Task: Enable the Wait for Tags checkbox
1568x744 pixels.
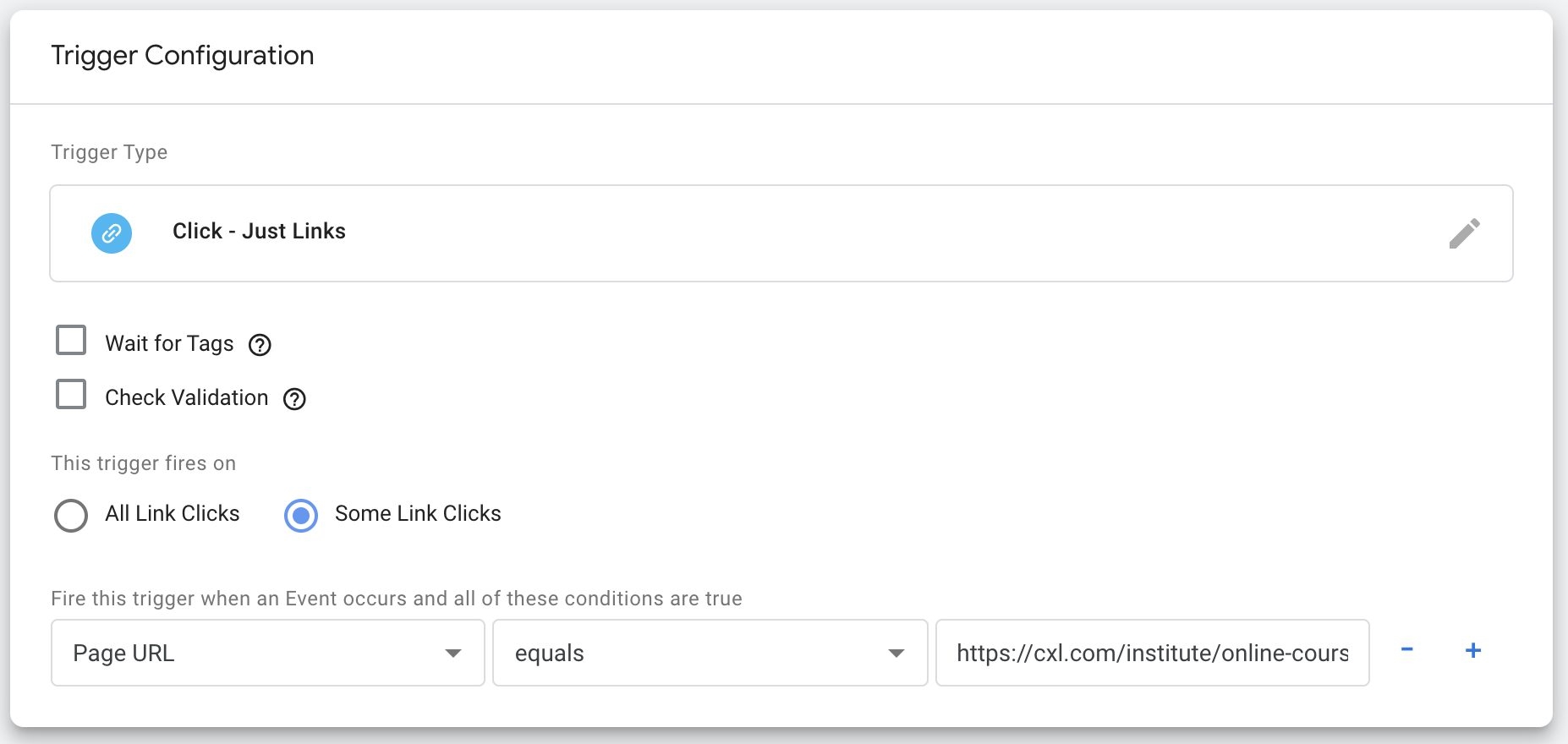Action: (x=71, y=341)
